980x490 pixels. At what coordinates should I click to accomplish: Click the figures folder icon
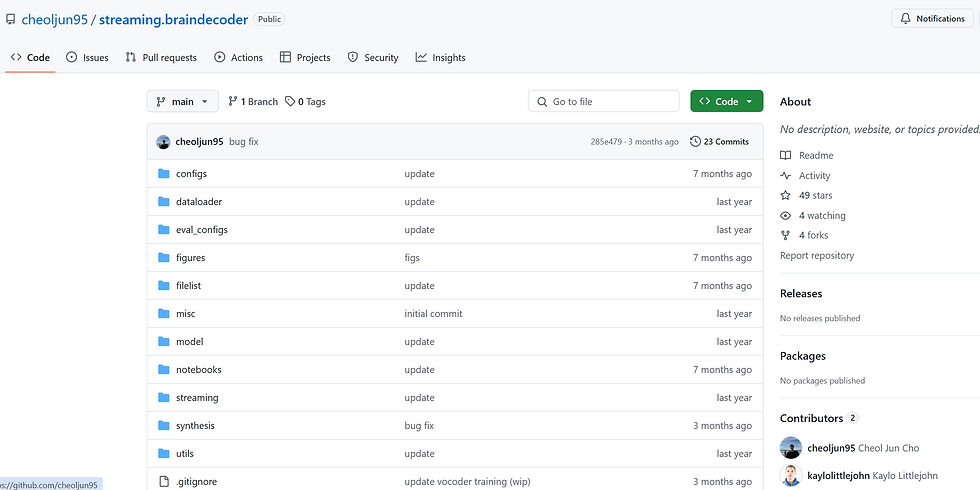(x=164, y=258)
